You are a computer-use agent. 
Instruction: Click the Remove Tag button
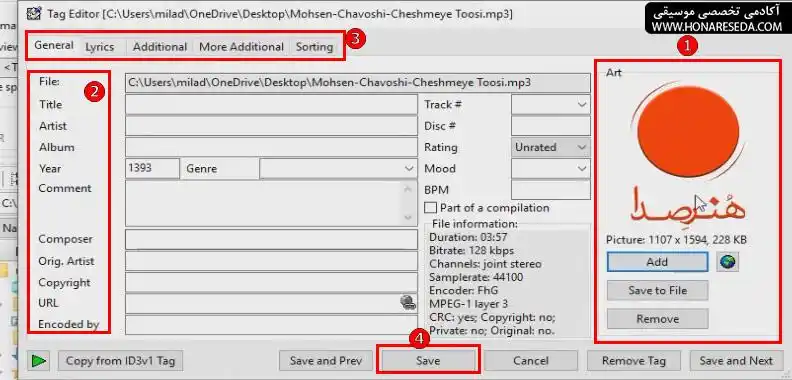pyautogui.click(x=634, y=361)
